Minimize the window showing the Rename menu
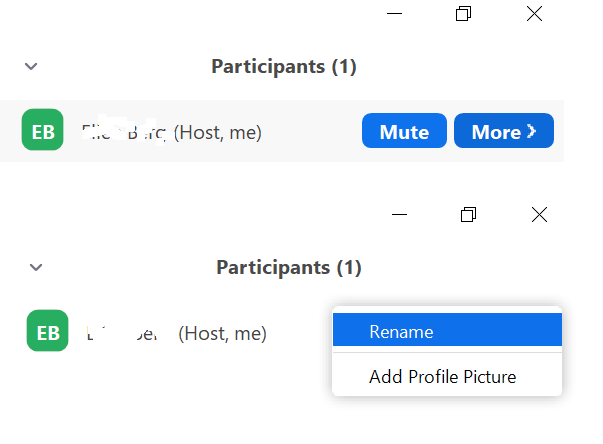This screenshot has height=444, width=603. point(399,215)
